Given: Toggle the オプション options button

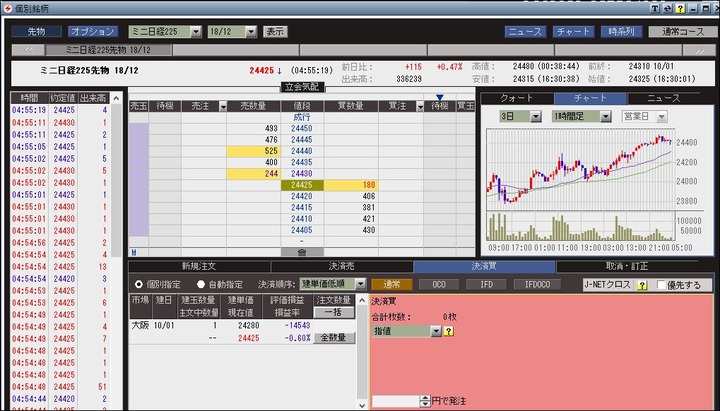Looking at the screenshot, I should 93,31.
